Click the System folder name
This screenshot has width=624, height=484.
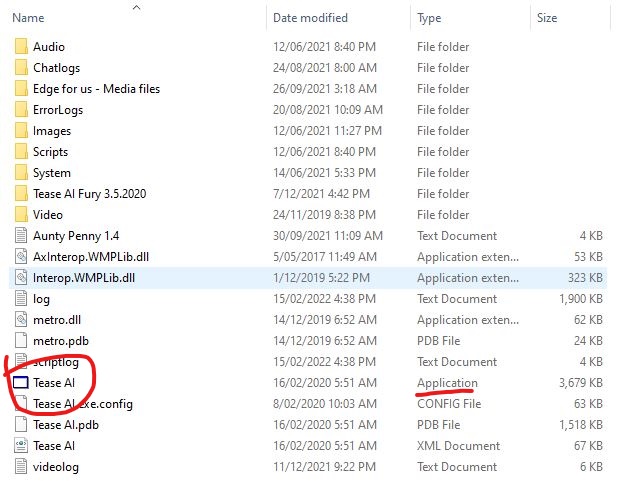coord(52,173)
